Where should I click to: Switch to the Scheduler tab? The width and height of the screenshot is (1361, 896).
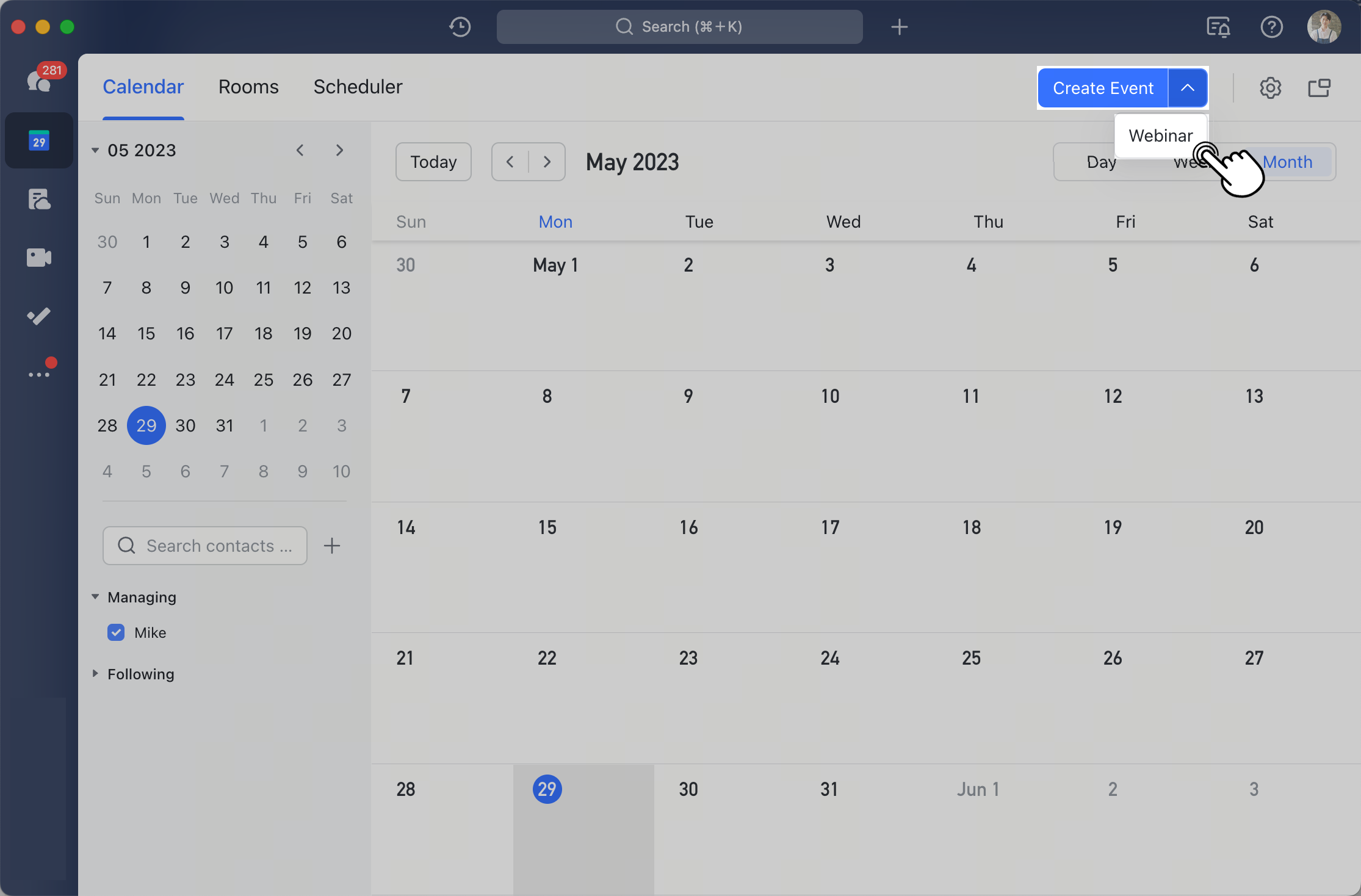[x=357, y=85]
